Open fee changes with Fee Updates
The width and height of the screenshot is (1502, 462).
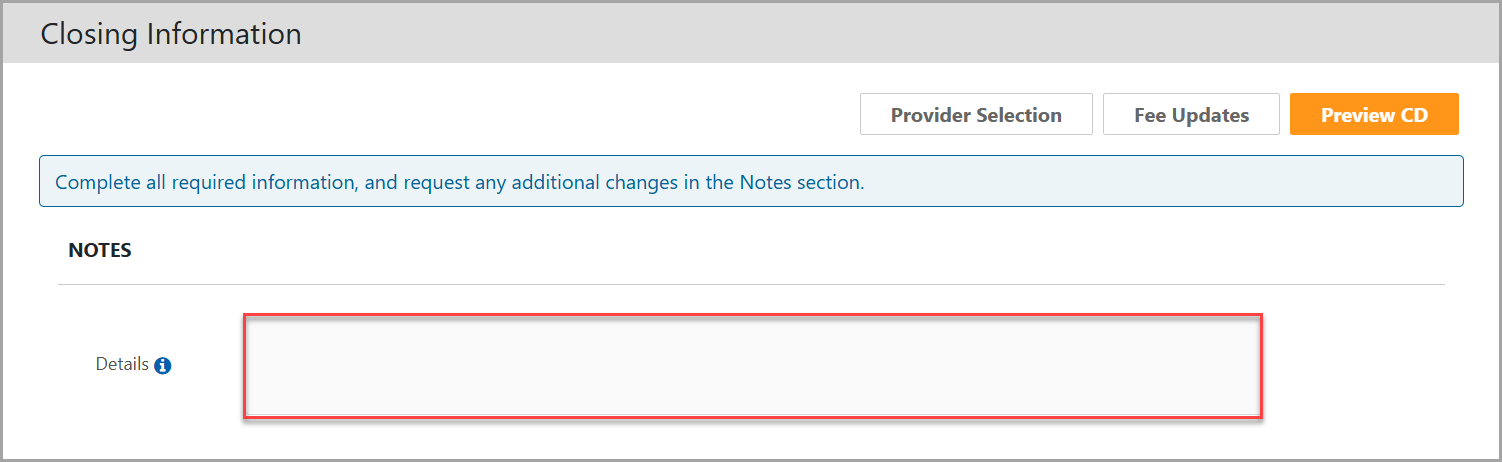[1191, 114]
